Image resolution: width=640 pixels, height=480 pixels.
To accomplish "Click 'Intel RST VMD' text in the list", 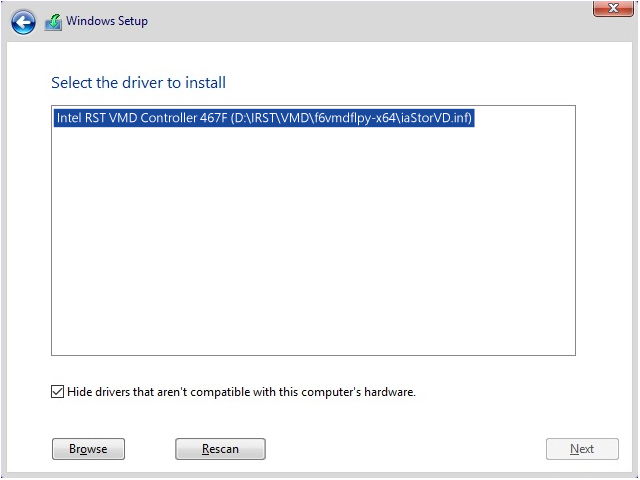I will click(95, 118).
